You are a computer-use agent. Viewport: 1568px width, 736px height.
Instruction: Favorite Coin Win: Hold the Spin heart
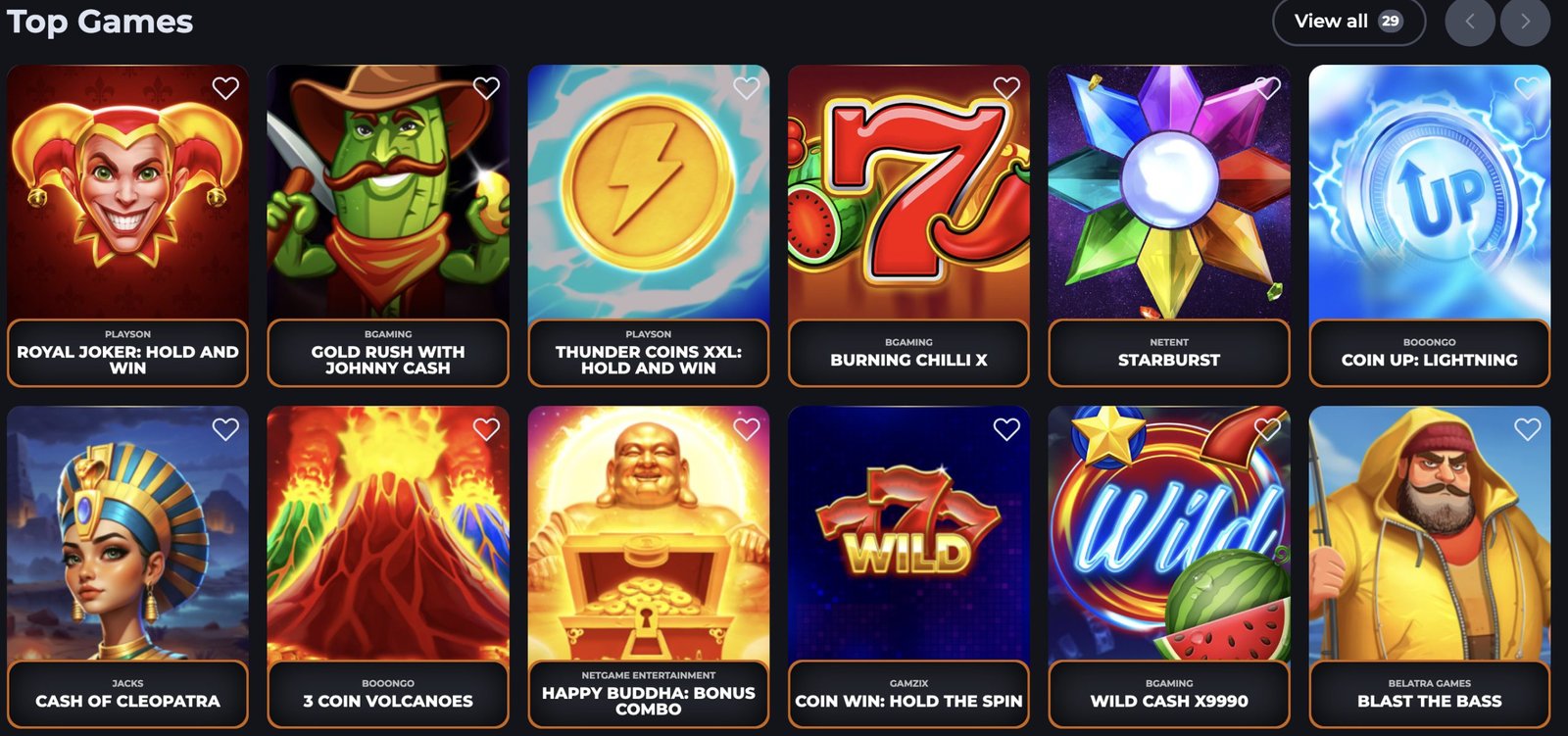click(1006, 429)
